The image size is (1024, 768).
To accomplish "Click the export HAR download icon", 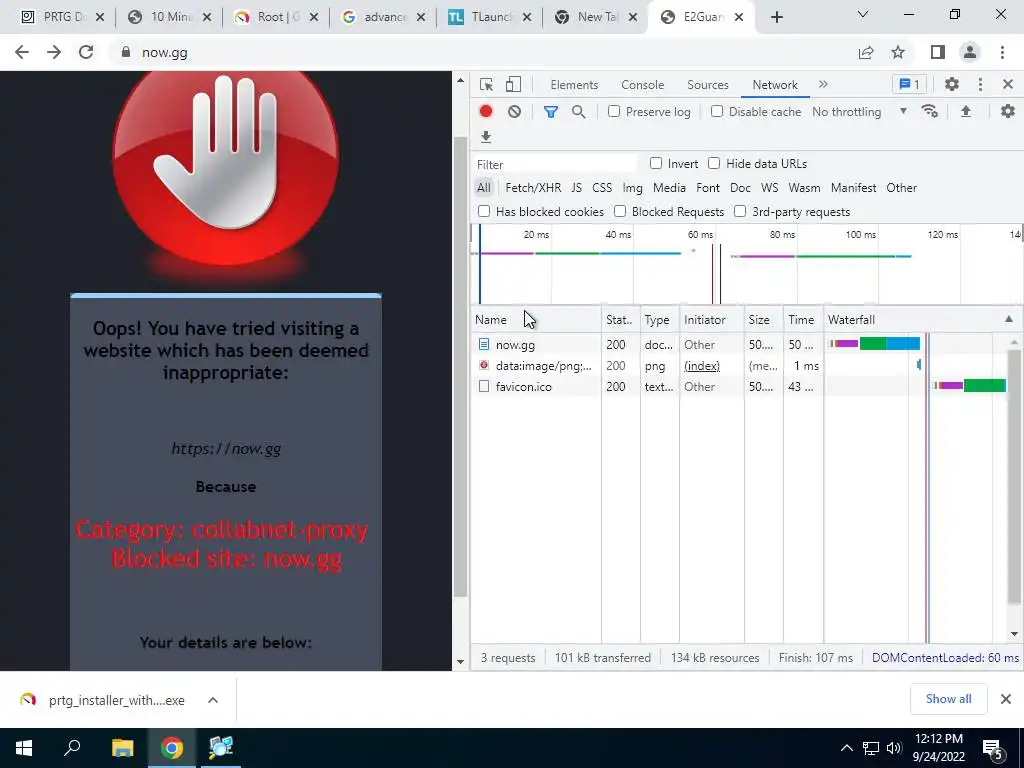I will click(486, 136).
